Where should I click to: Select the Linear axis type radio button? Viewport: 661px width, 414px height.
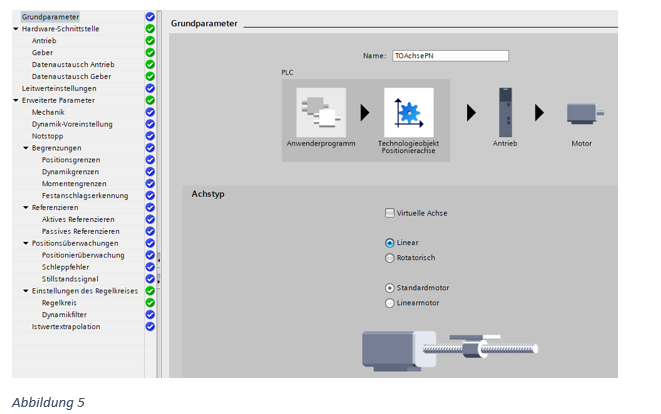390,243
